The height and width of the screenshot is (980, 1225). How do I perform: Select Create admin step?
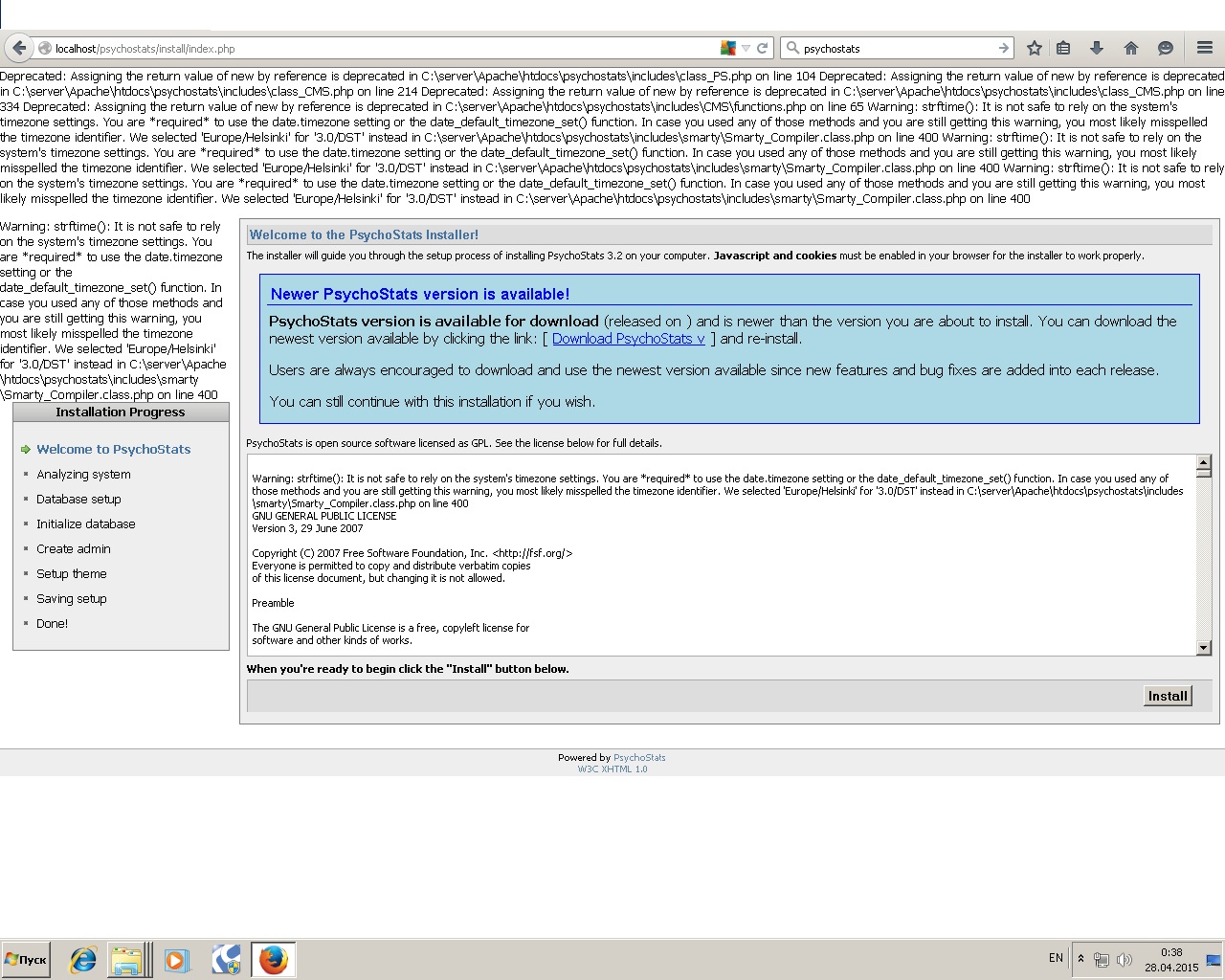74,548
